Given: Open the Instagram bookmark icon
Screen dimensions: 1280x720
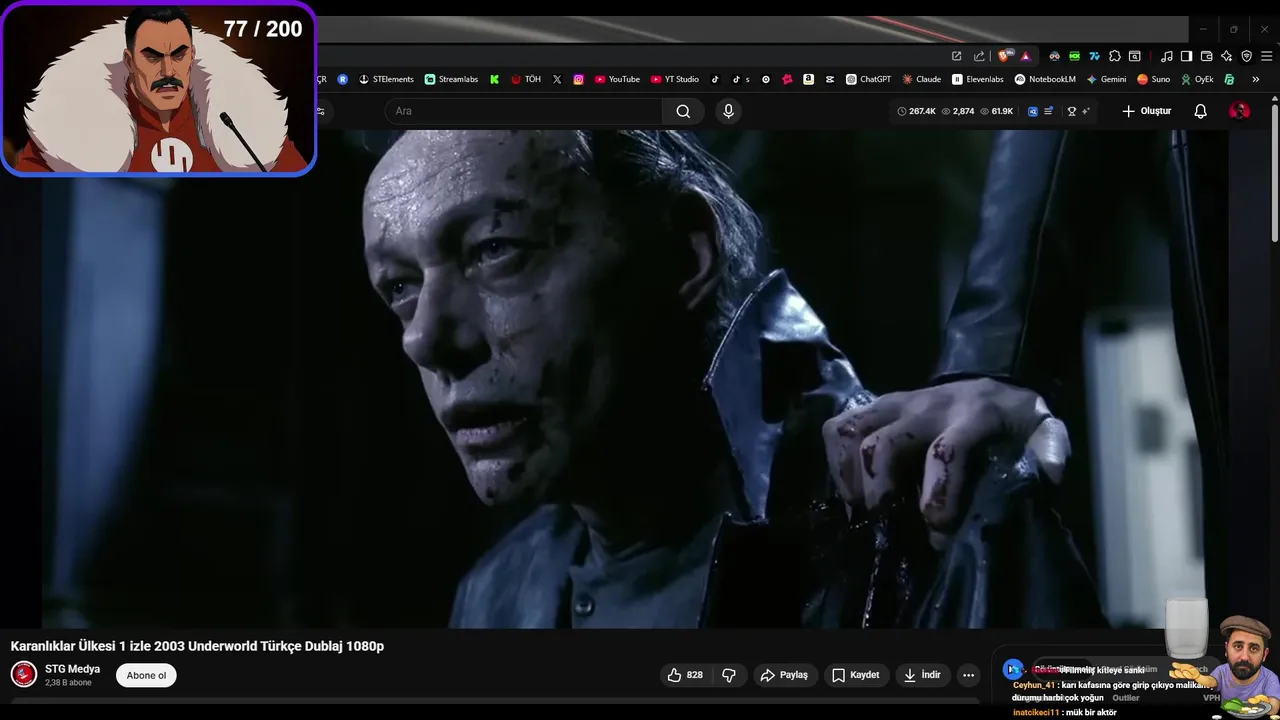Looking at the screenshot, I should pos(578,79).
